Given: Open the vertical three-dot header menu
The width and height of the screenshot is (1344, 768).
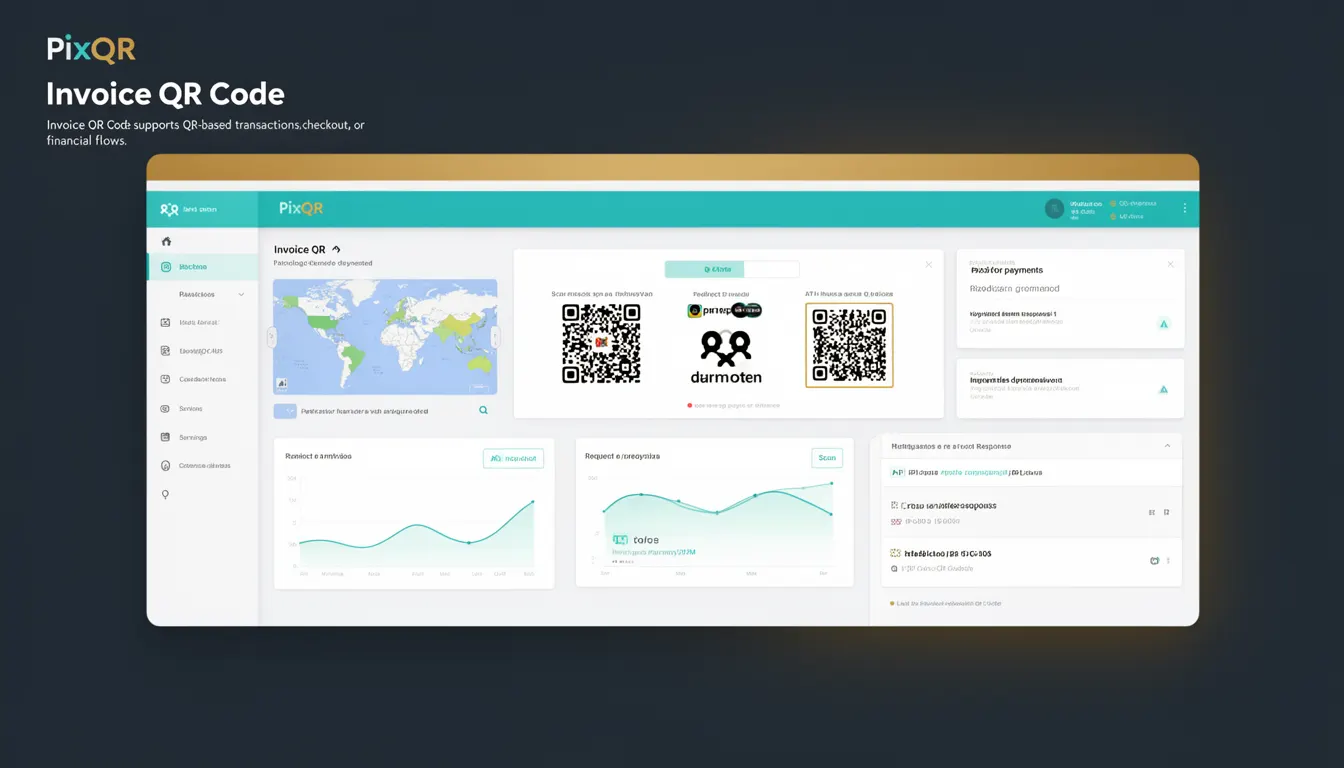Looking at the screenshot, I should [x=1185, y=208].
